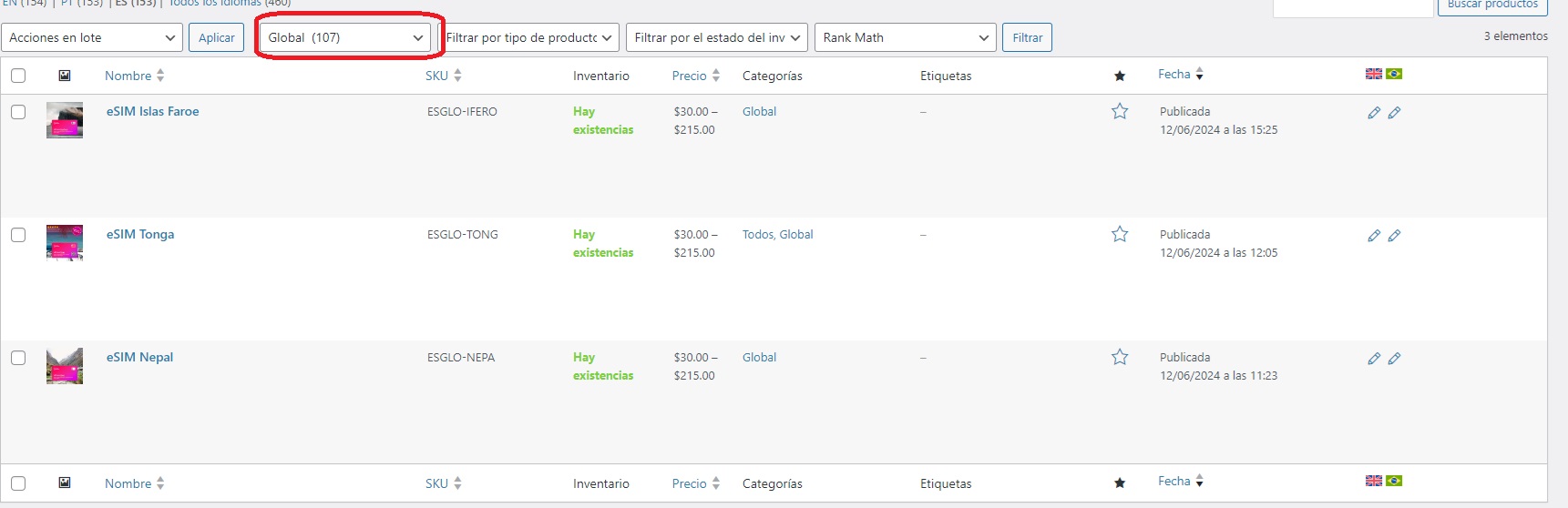Open the Acciones en lote dropdown
This screenshot has height=508, width=1568.
tap(92, 37)
